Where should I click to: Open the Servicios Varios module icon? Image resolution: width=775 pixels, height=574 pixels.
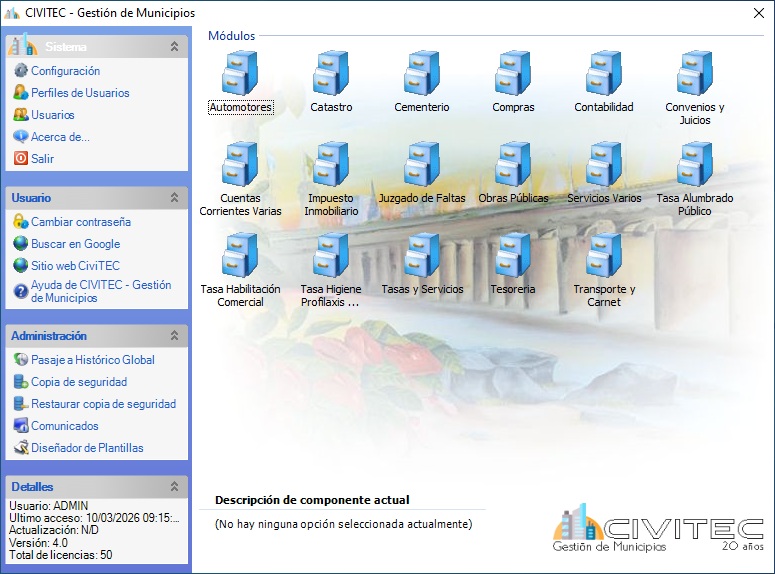pos(603,164)
